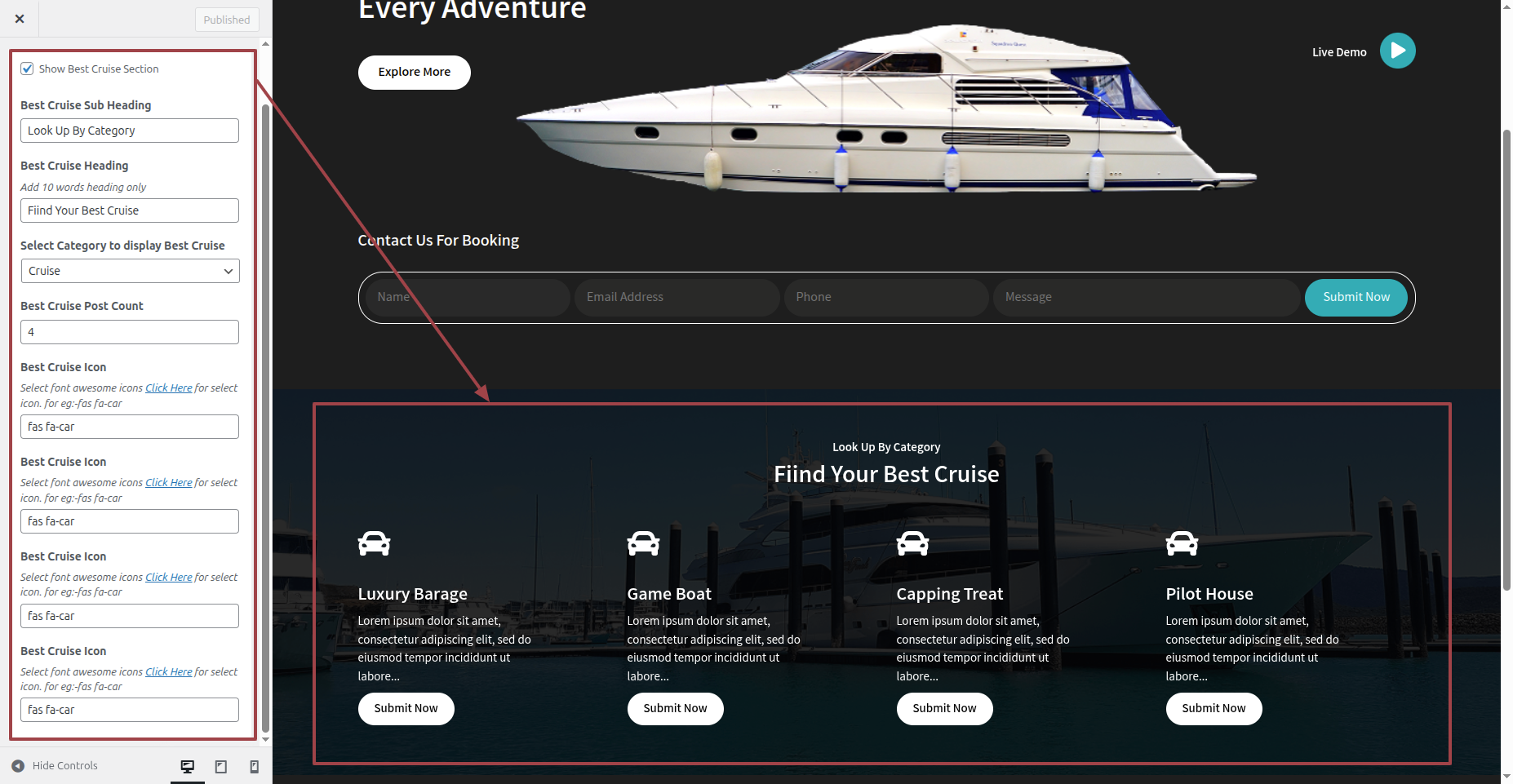Click Submit Now under Game Boat
The height and width of the screenshot is (784, 1513).
pos(676,709)
